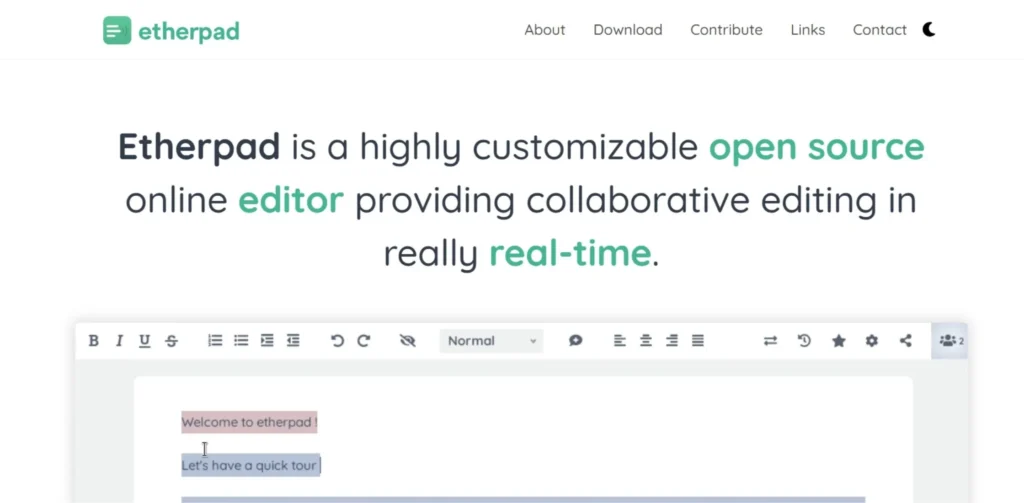Viewport: 1024px width, 503px height.
Task: Apply strikethrough formatting in the toolbar
Action: [x=171, y=340]
